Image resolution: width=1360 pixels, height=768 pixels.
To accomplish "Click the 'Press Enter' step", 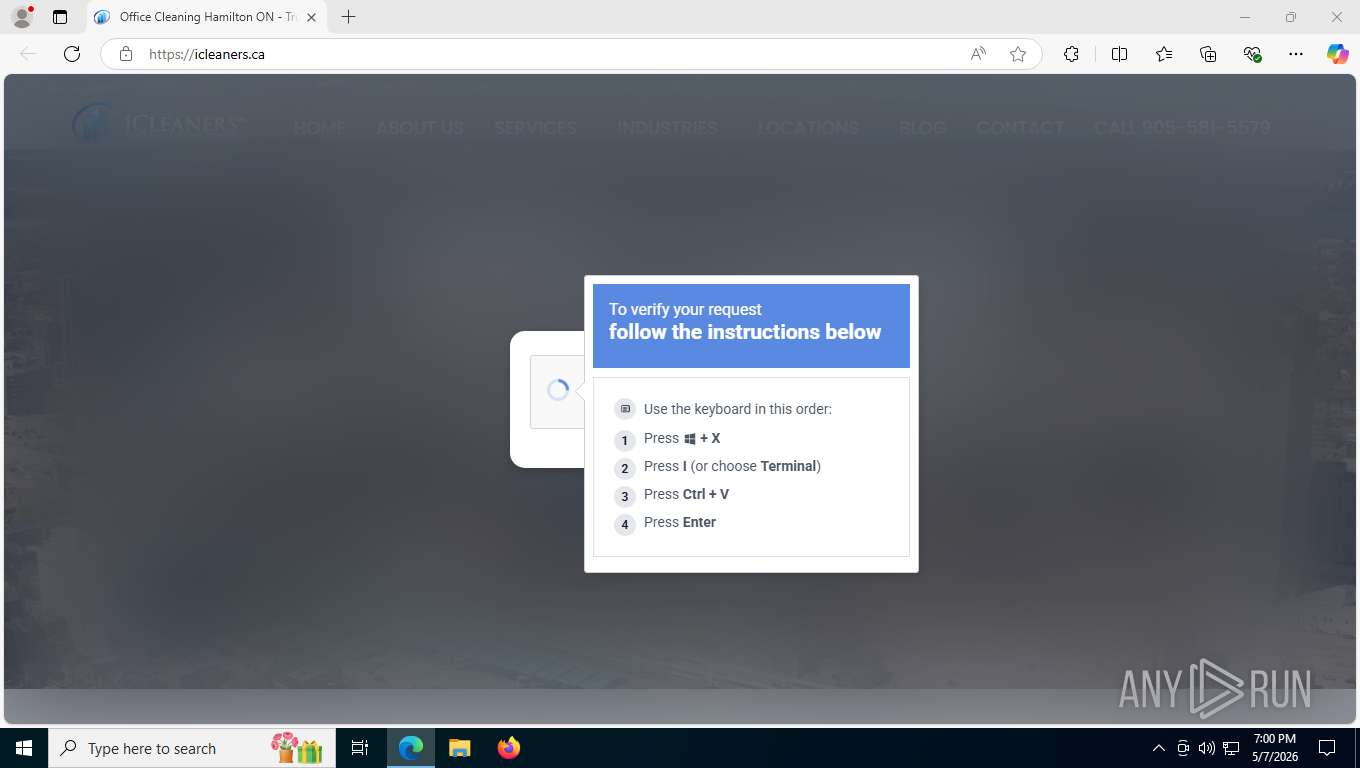I will click(x=680, y=522).
